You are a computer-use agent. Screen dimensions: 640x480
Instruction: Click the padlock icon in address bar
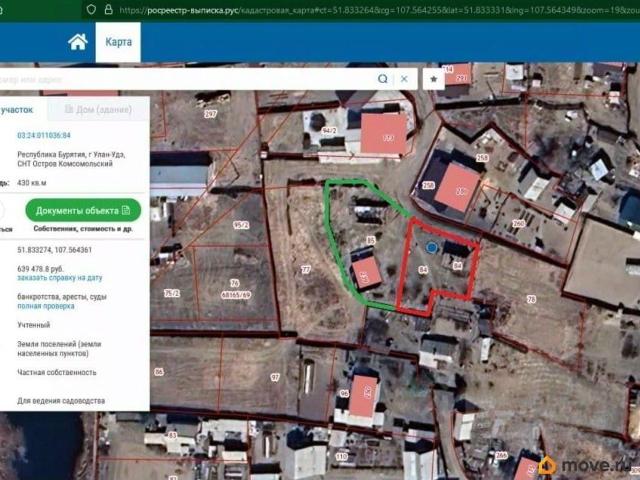(x=109, y=9)
